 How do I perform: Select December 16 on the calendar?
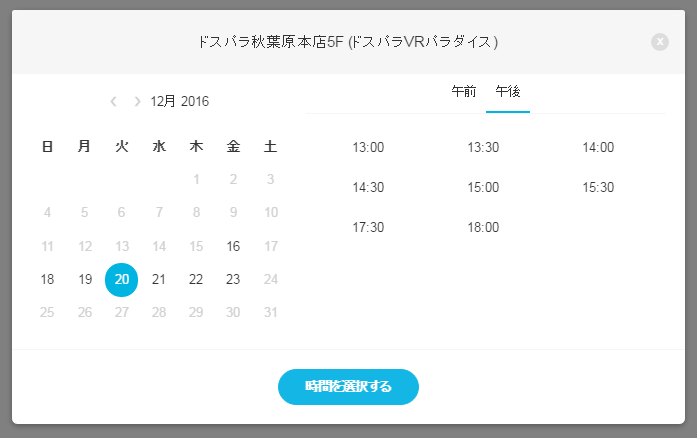click(x=233, y=246)
